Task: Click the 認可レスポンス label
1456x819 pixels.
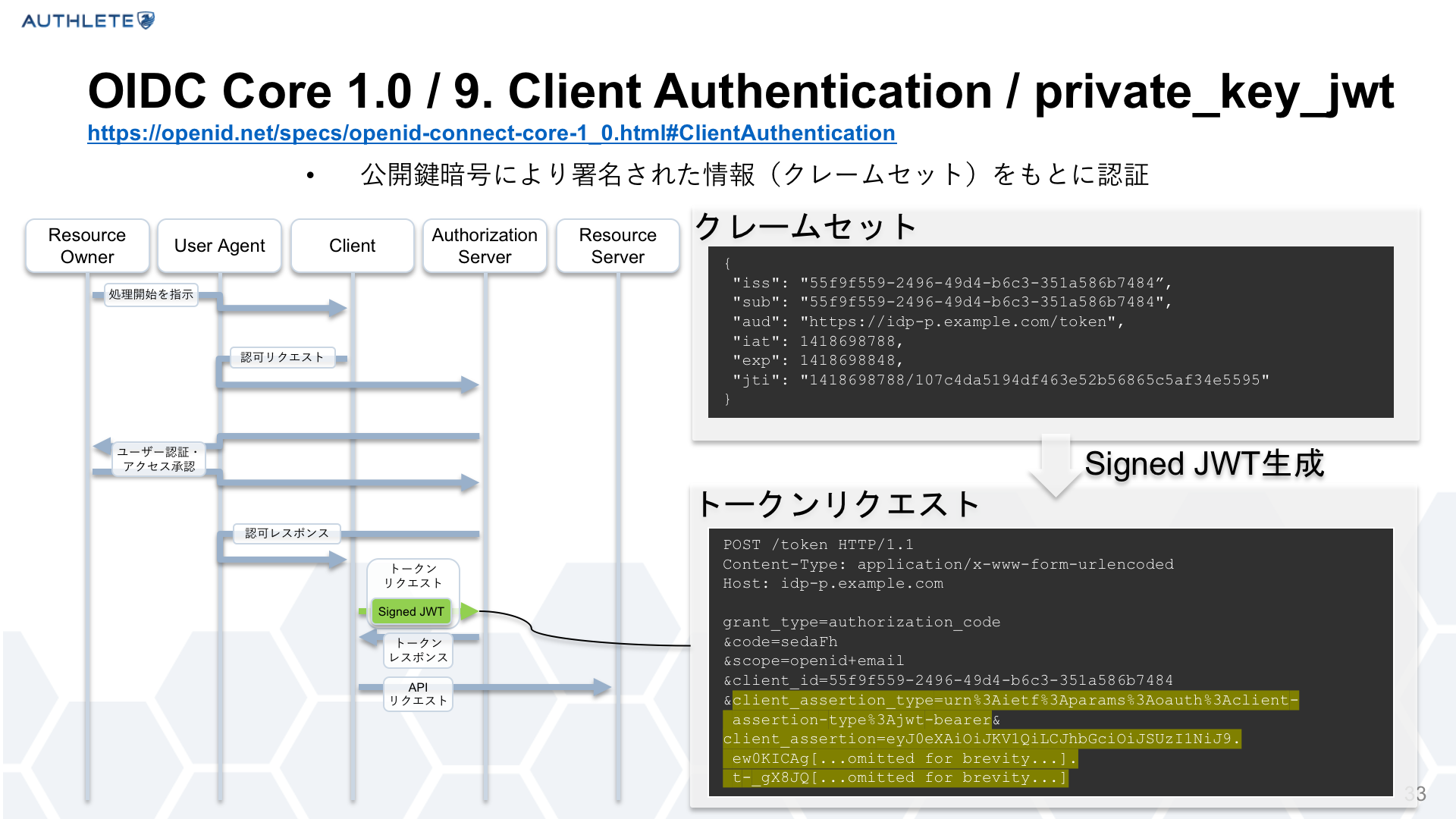Action: [287, 533]
